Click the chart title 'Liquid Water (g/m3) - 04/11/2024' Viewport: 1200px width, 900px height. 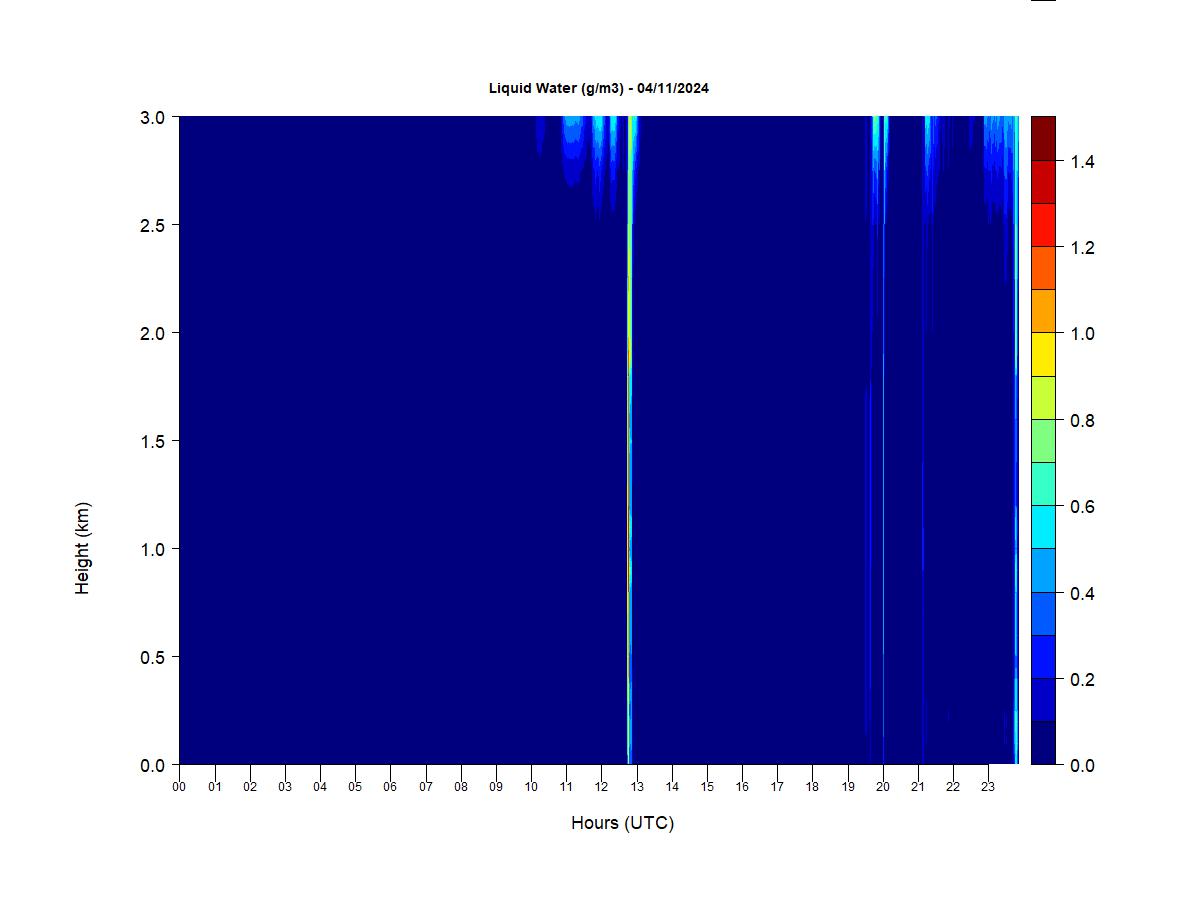598,88
